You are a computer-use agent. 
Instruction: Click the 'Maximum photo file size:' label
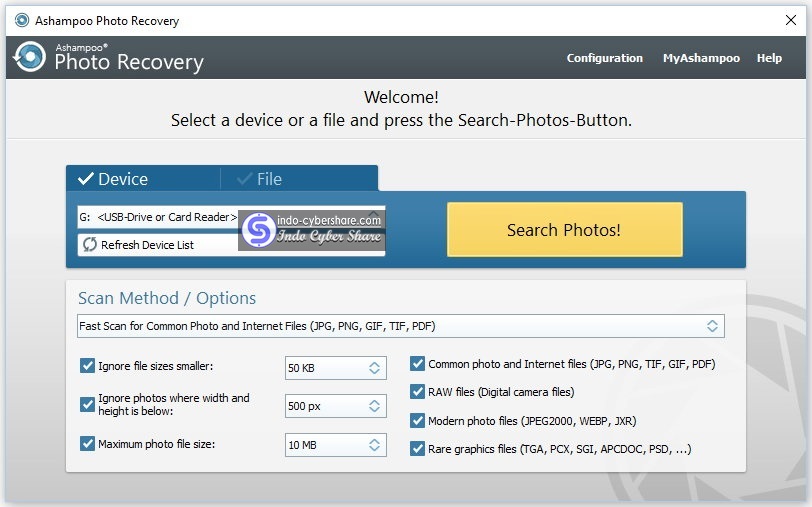tap(156, 444)
